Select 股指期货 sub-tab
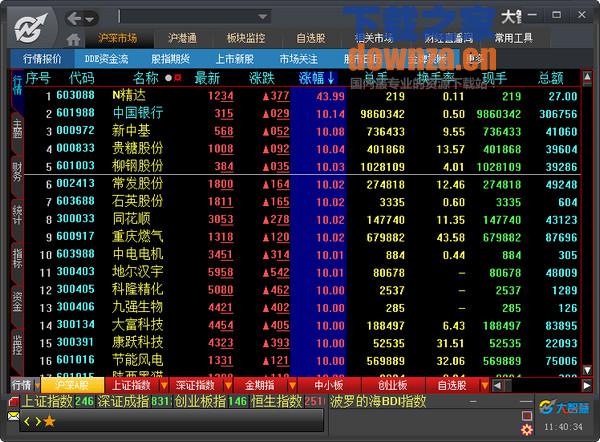 tap(170, 59)
